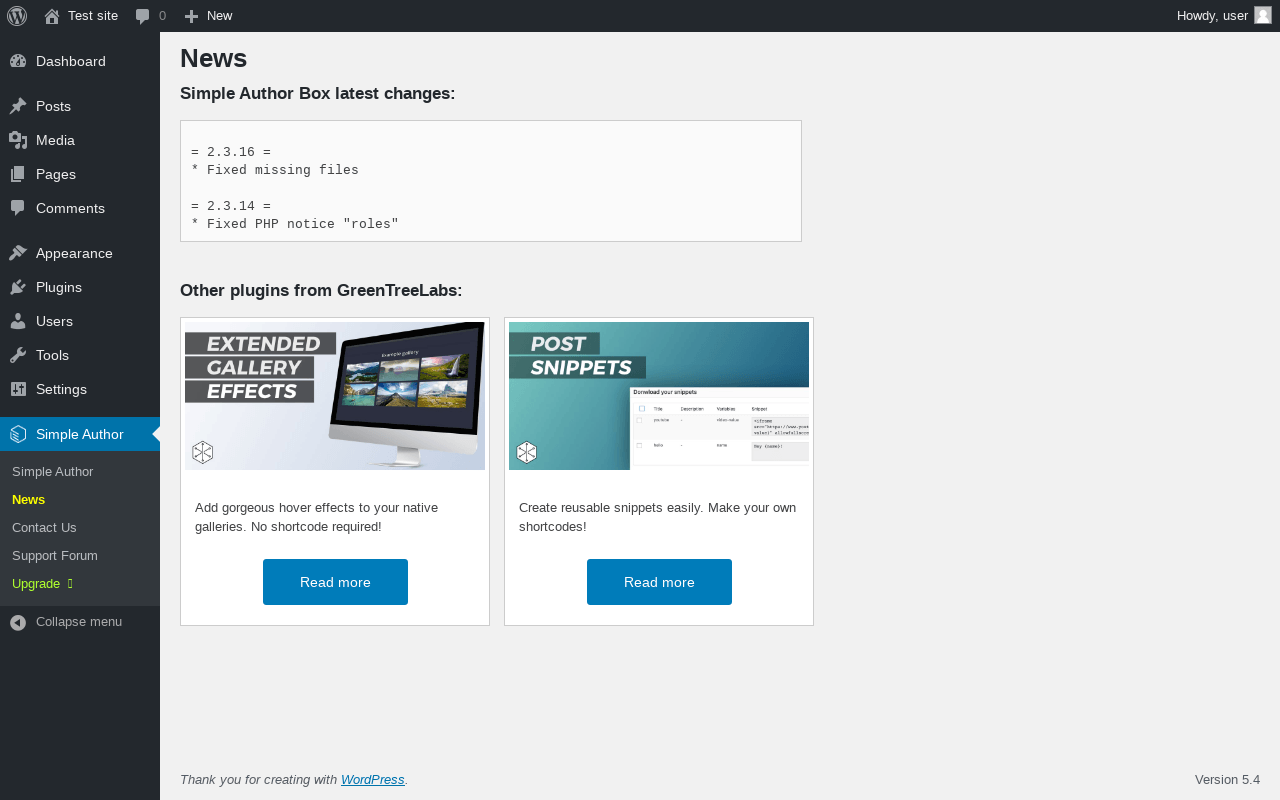Click the "= 2.3.16 =" changelog line
The height and width of the screenshot is (800, 1280).
click(231, 152)
